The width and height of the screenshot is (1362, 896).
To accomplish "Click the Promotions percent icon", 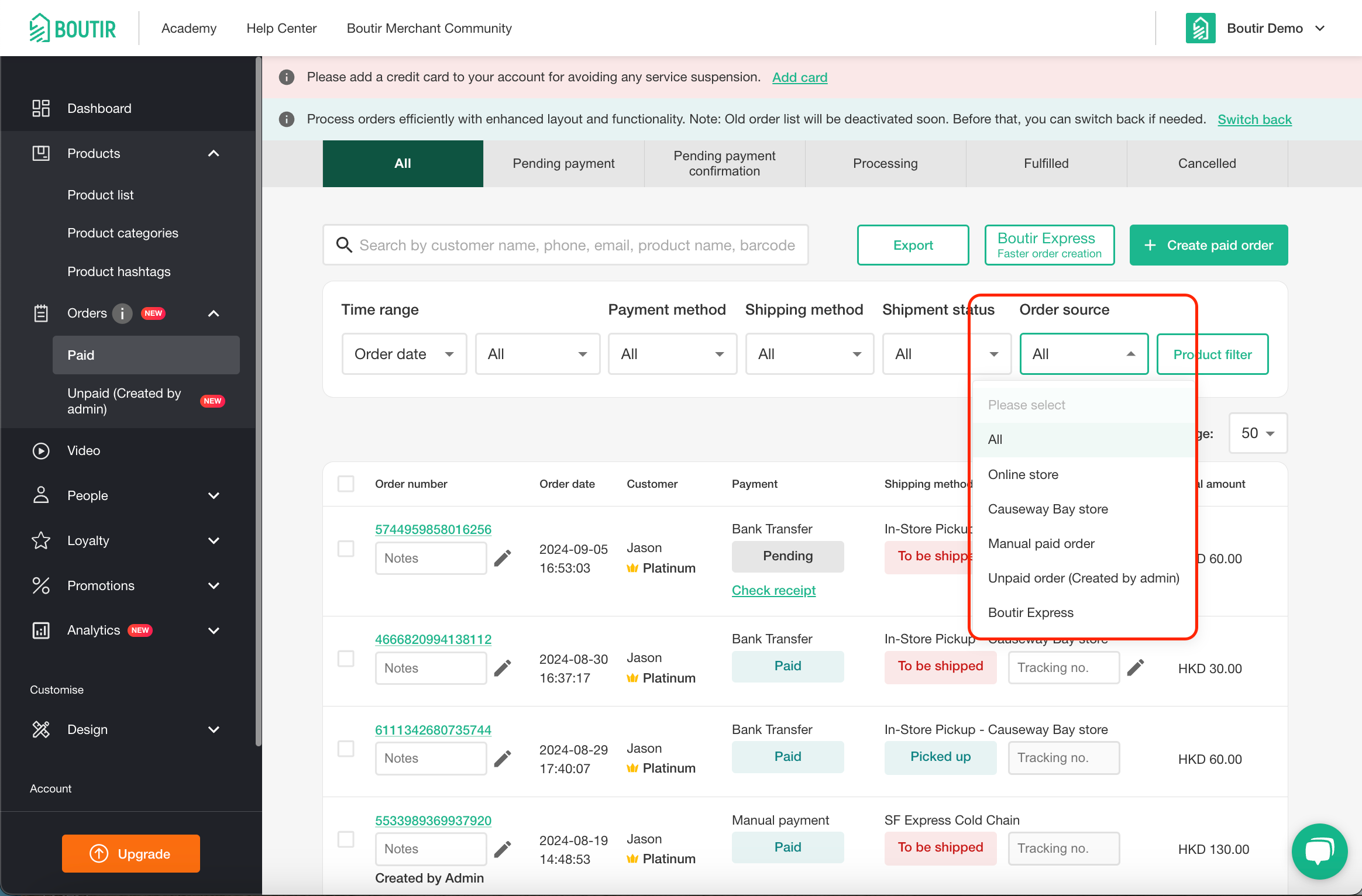I will [41, 585].
